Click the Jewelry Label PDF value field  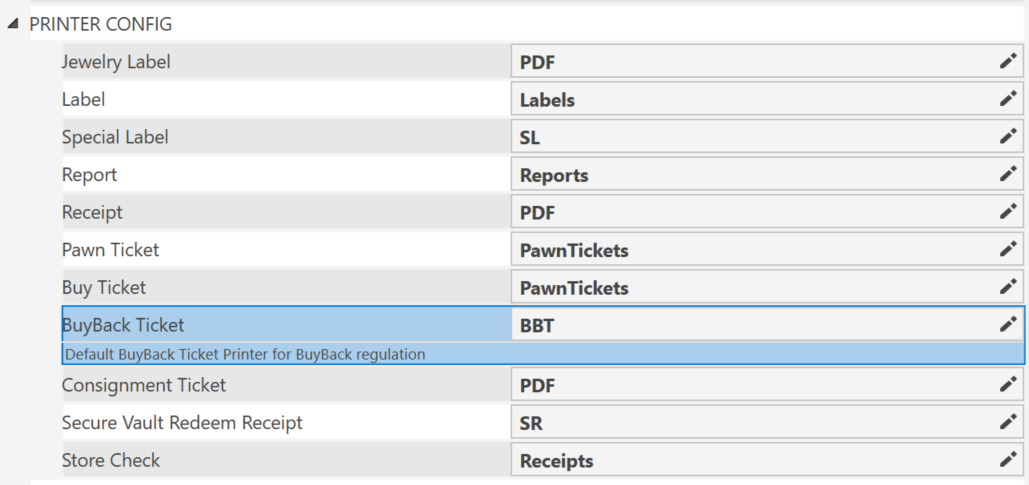pyautogui.click(x=767, y=62)
